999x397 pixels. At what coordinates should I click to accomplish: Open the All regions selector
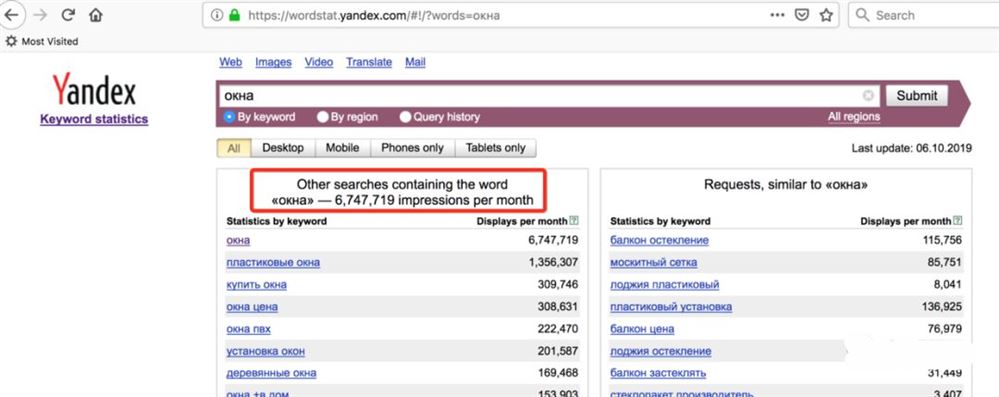[x=854, y=117]
